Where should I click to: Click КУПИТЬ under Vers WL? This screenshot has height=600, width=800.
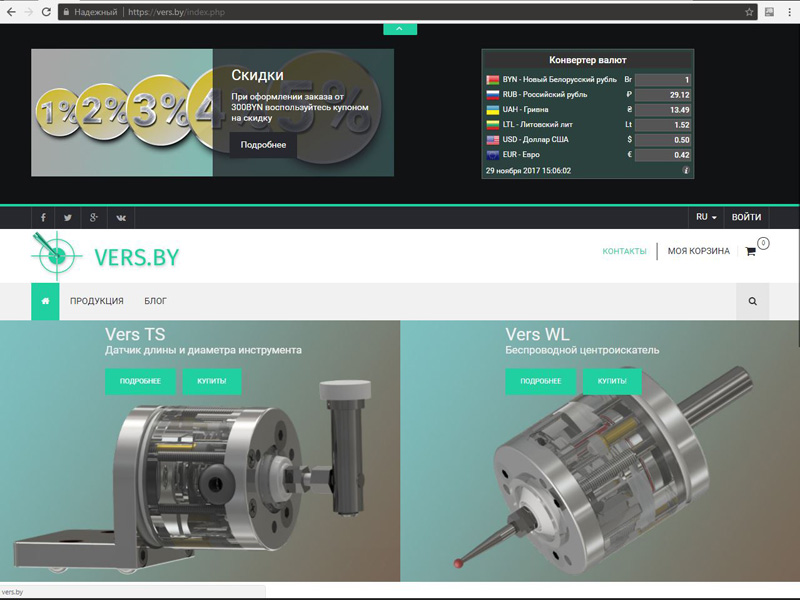pos(612,381)
